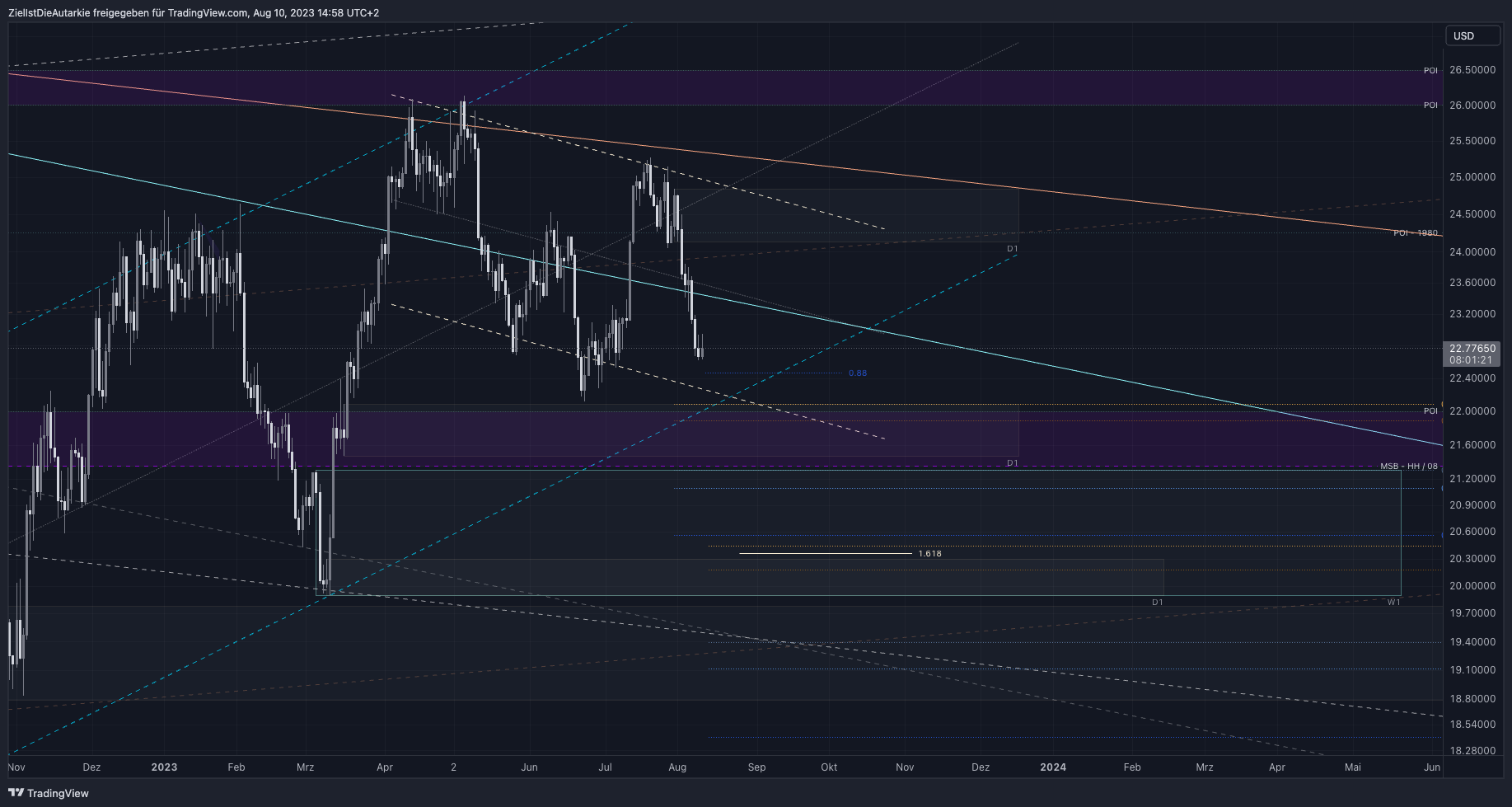Select the 24.50000 price axis label
The image size is (1512, 807).
1472,214
